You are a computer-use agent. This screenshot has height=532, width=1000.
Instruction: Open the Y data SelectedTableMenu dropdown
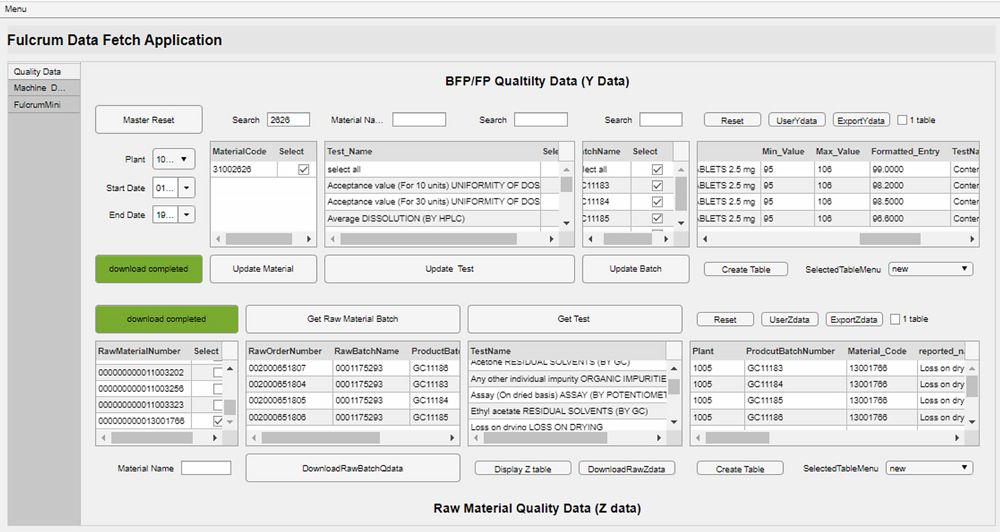930,269
